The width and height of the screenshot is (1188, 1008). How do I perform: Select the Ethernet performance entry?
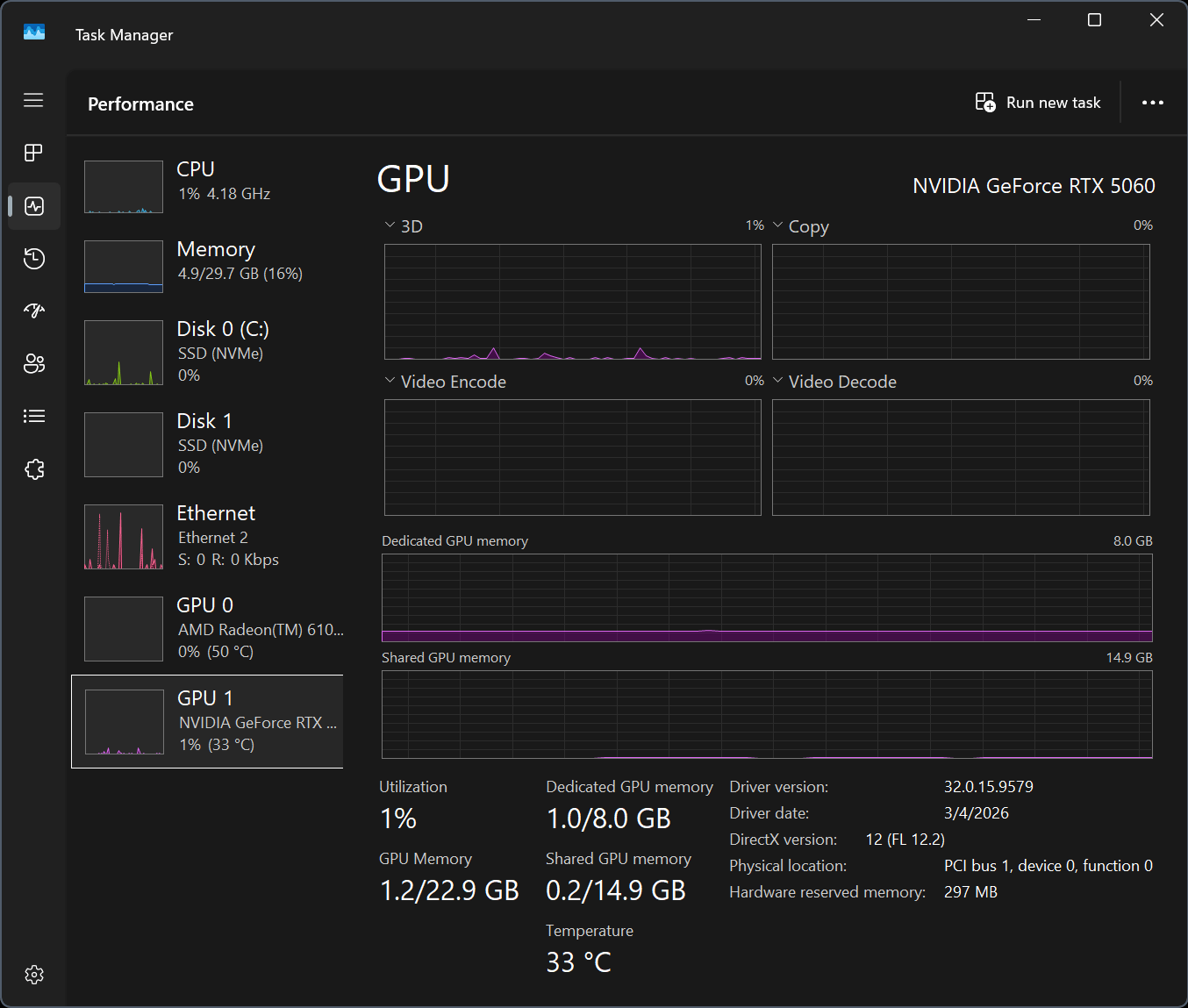pos(207,536)
